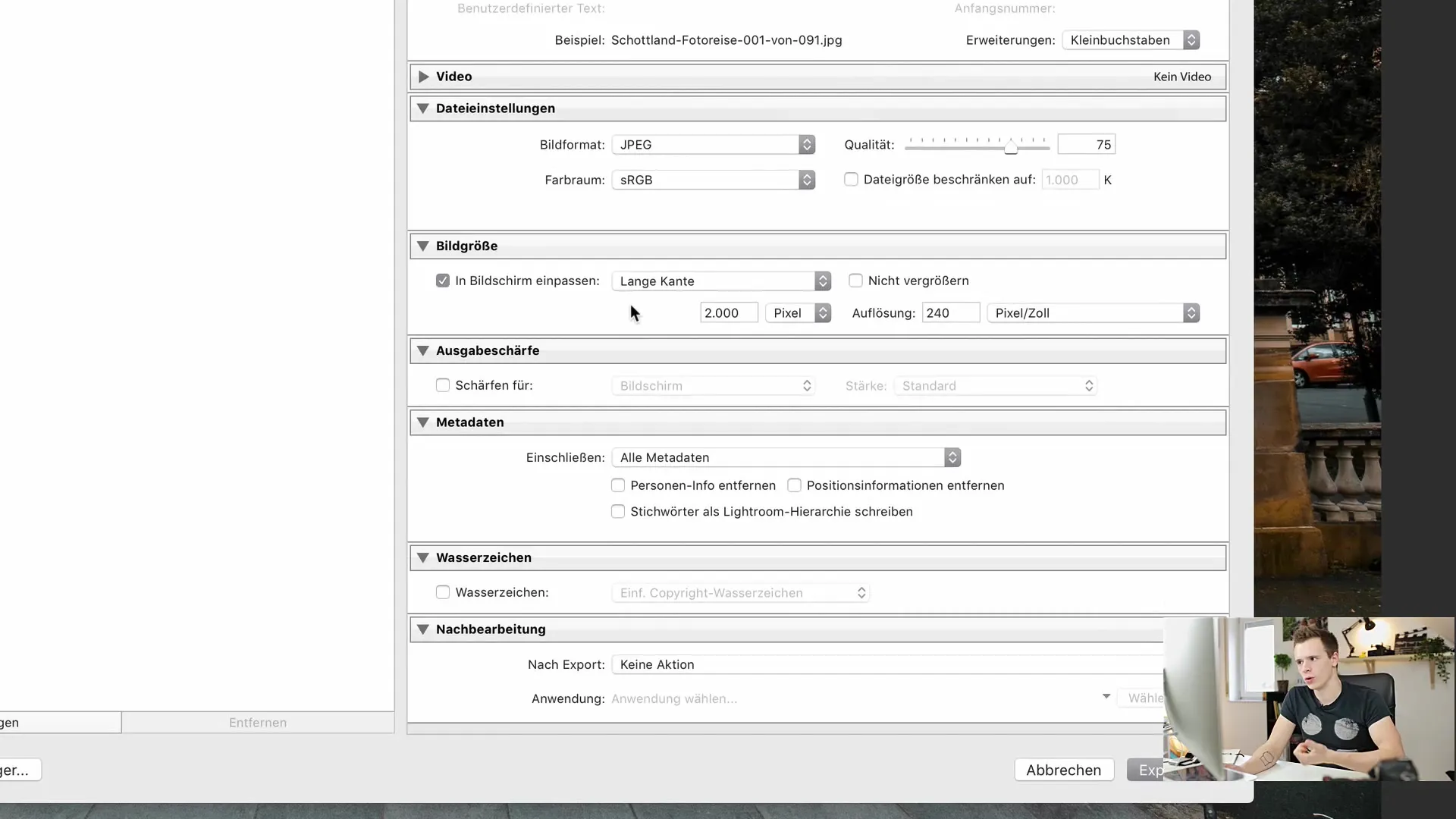The height and width of the screenshot is (819, 1456).
Task: Enable Dateigröße beschränken auf checkbox
Action: coord(851,180)
